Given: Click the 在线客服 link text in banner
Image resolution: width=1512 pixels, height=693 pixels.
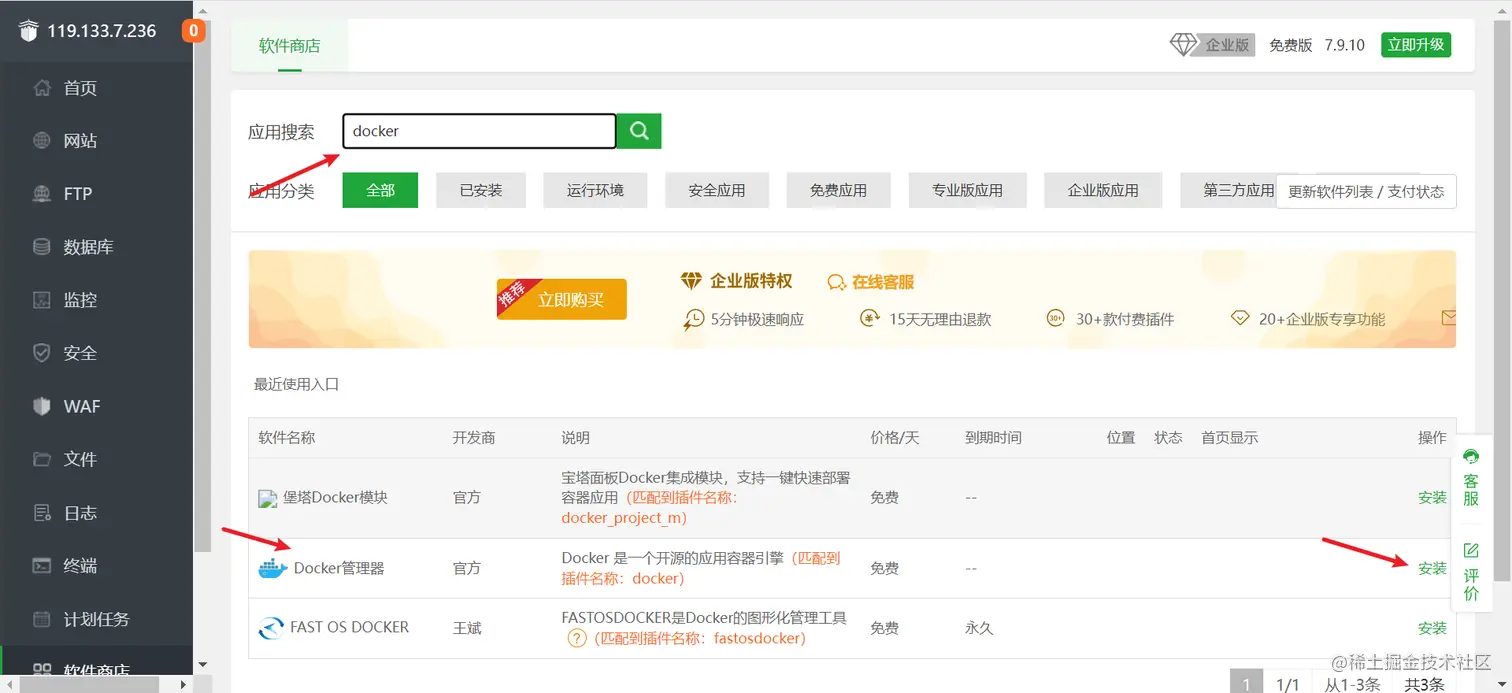Looking at the screenshot, I should [883, 282].
